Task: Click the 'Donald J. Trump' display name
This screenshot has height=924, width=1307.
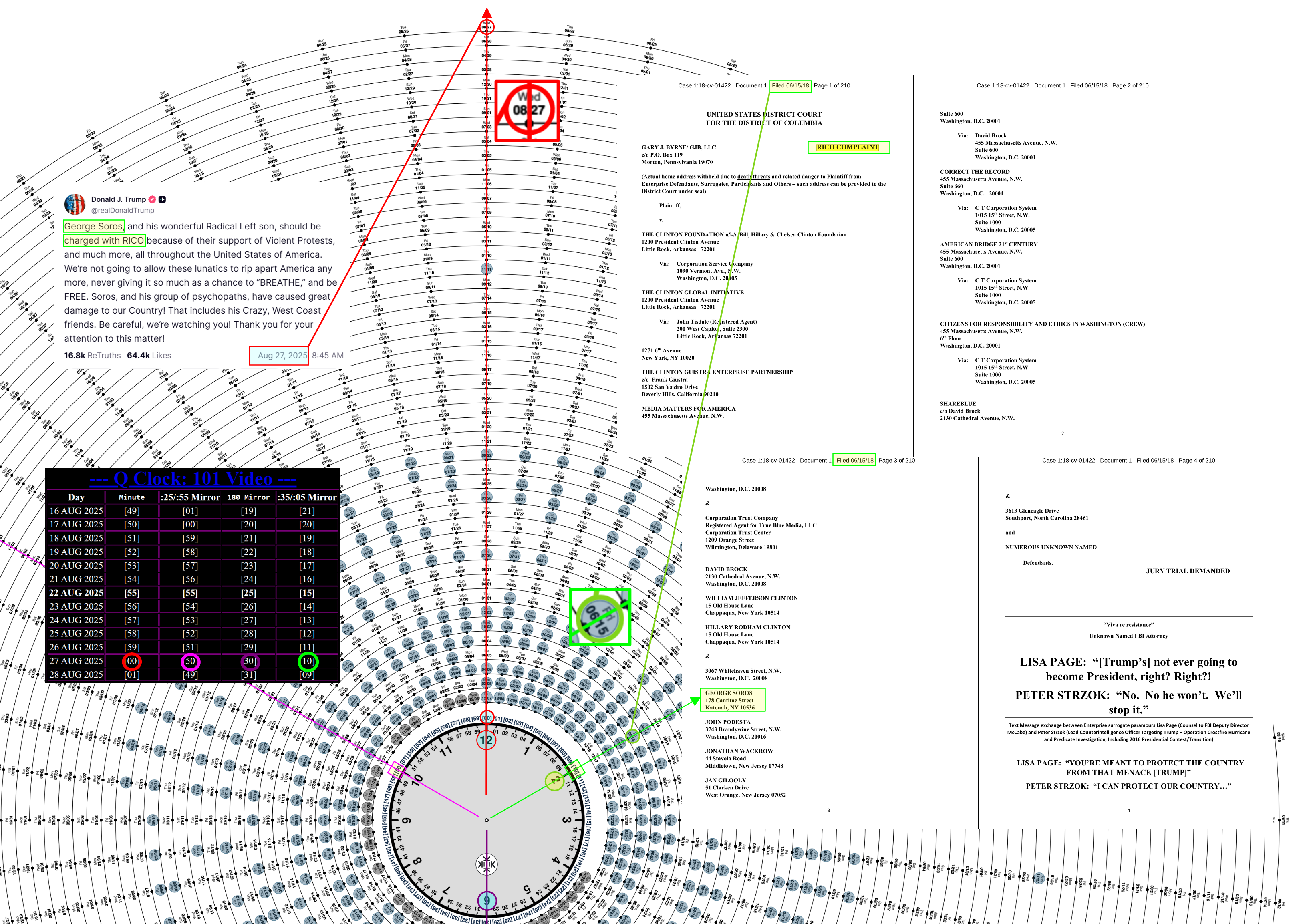Action: pos(119,199)
